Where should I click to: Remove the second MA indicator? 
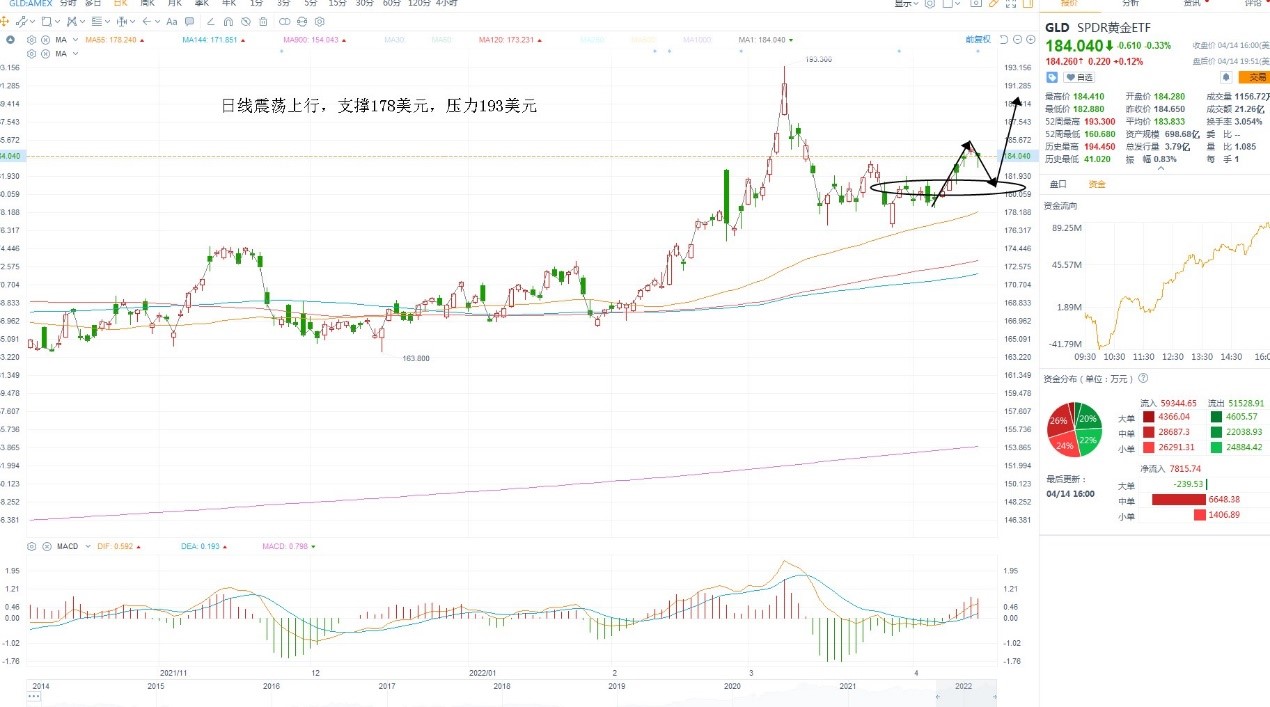coord(45,53)
